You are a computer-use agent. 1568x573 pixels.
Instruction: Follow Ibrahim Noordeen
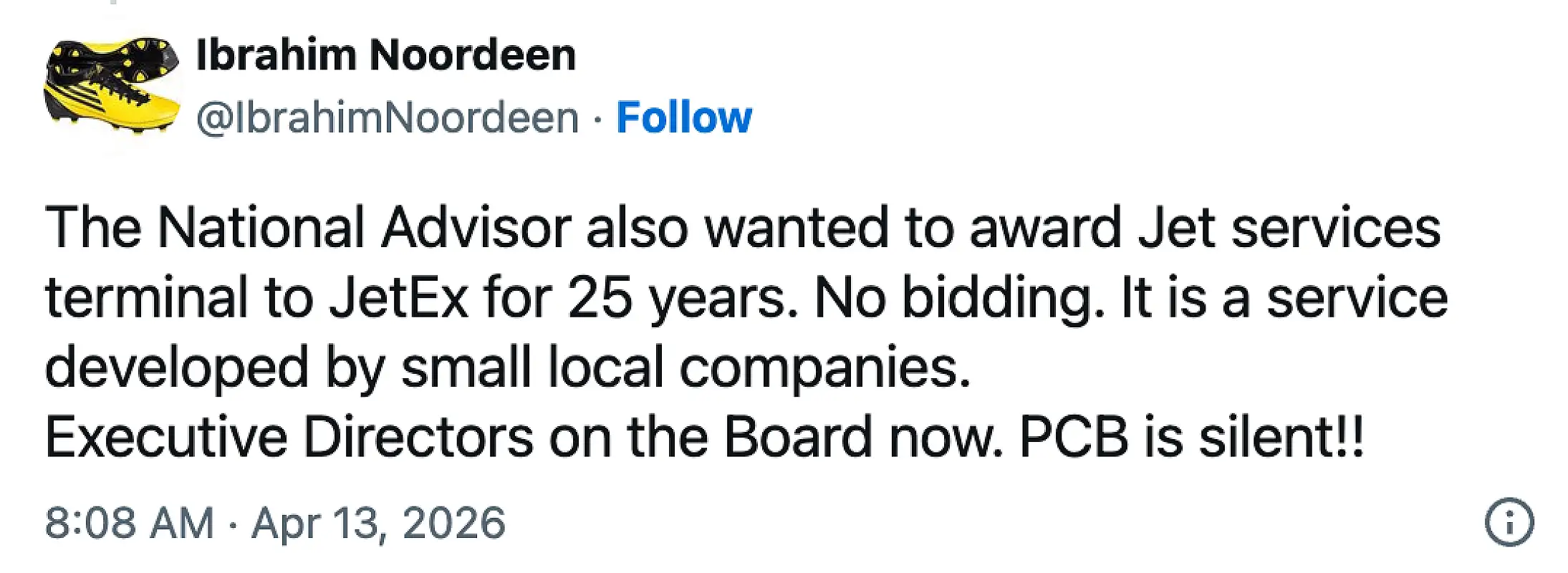(684, 117)
